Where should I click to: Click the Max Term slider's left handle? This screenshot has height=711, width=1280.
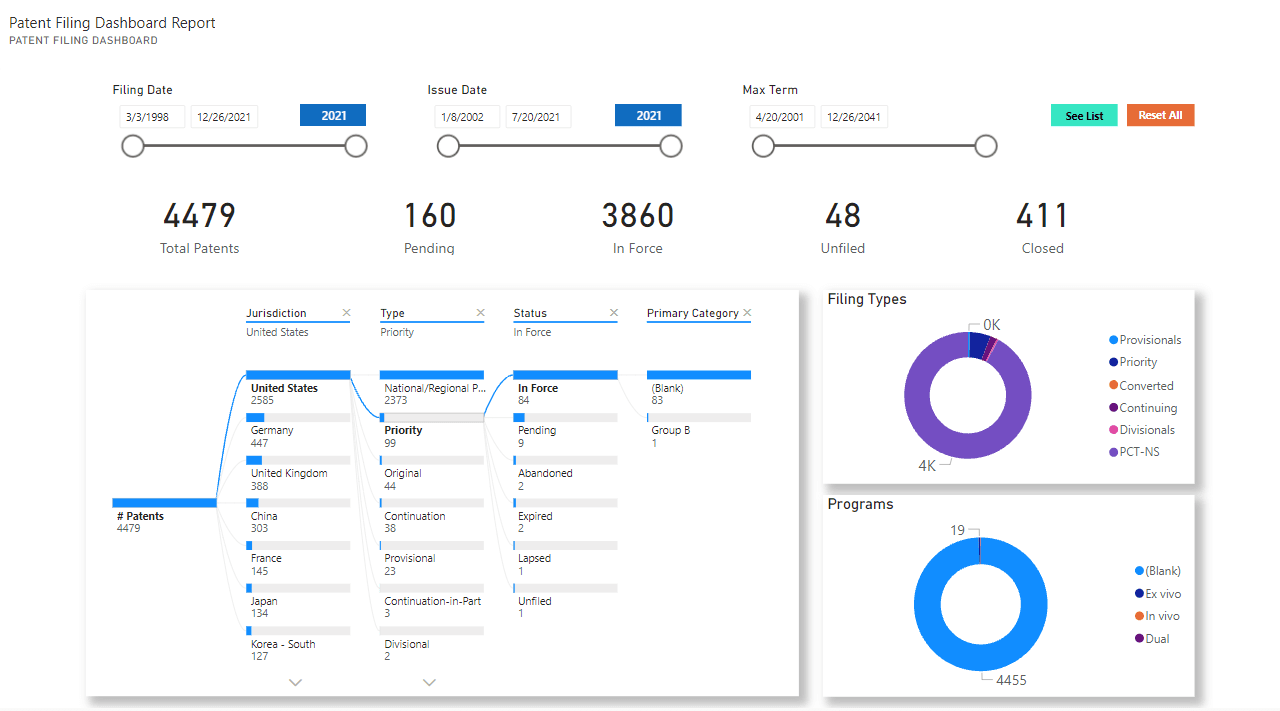coord(763,147)
